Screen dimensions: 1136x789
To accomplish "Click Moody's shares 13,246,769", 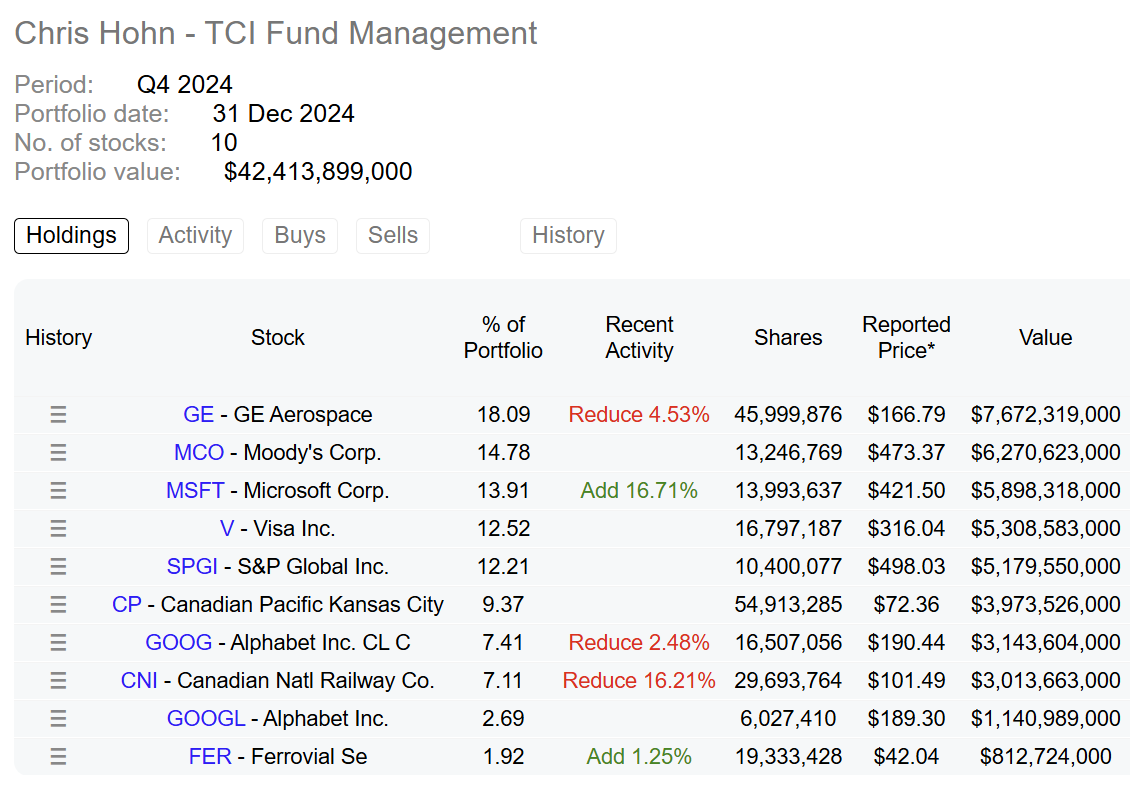I will pyautogui.click(x=788, y=453).
